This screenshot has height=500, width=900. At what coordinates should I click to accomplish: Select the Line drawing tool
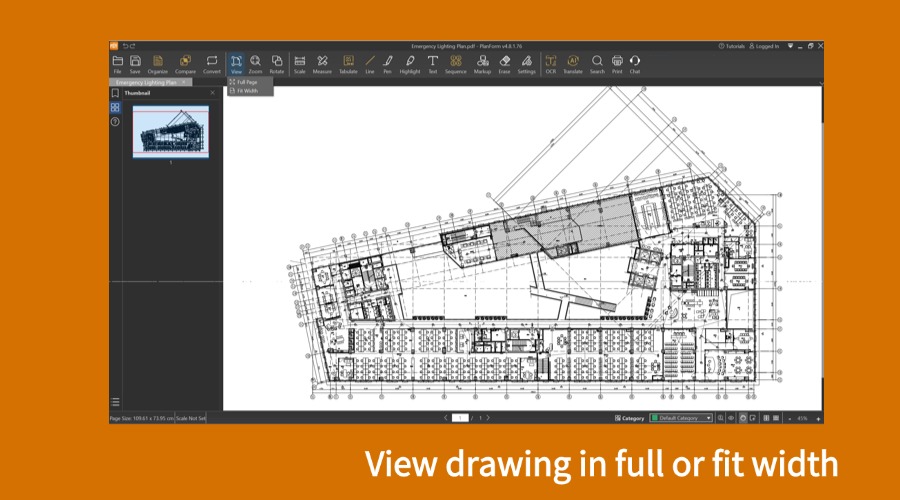tap(370, 64)
